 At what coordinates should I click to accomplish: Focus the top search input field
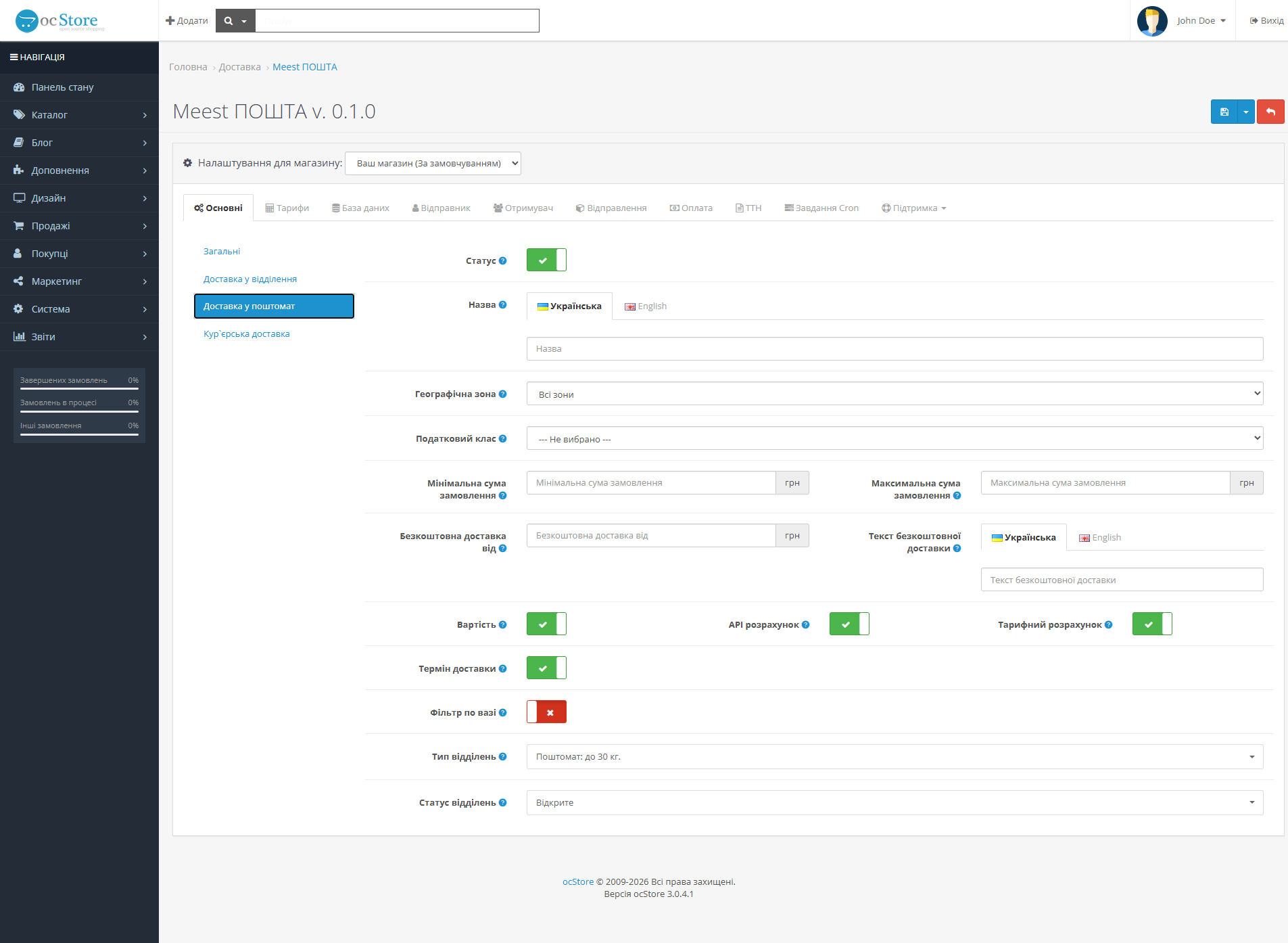(397, 21)
